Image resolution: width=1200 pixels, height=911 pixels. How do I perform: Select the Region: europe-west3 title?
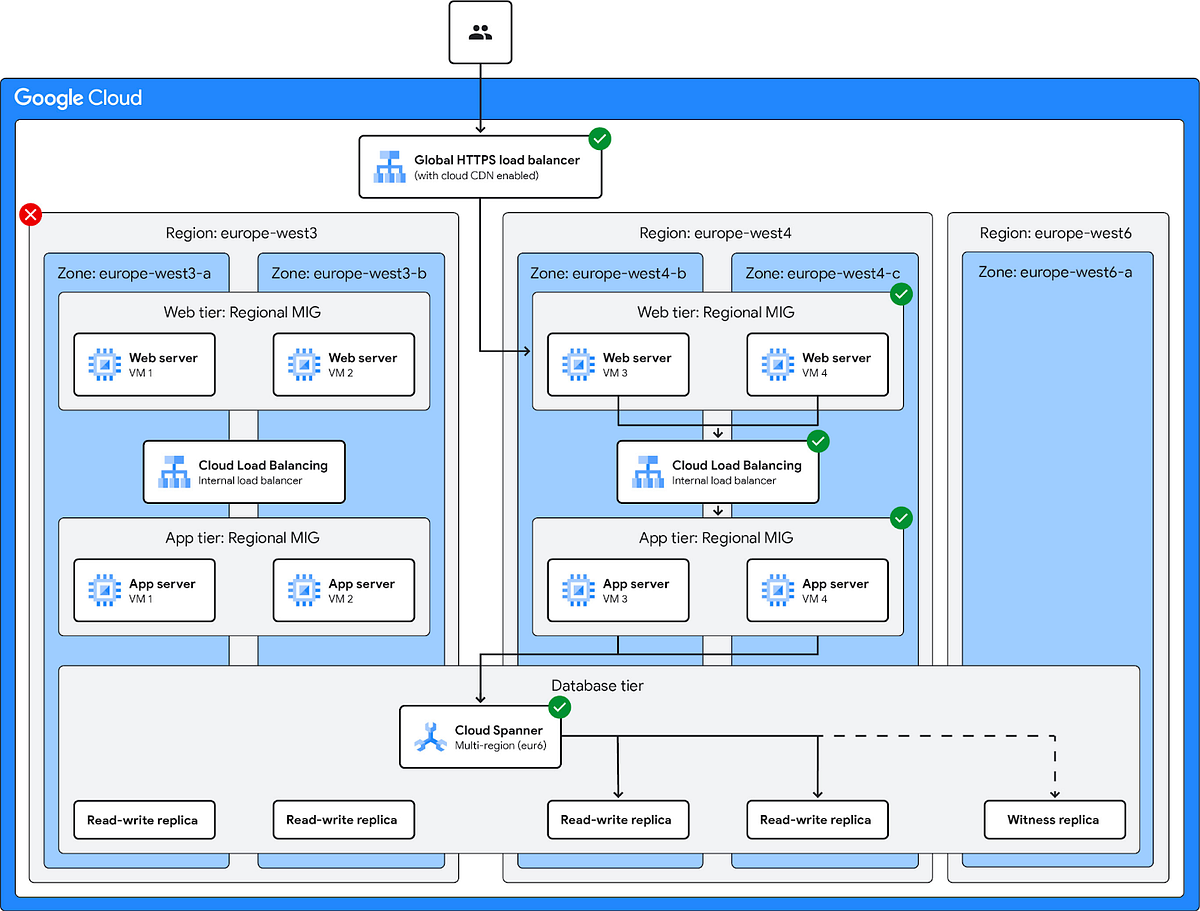244,232
